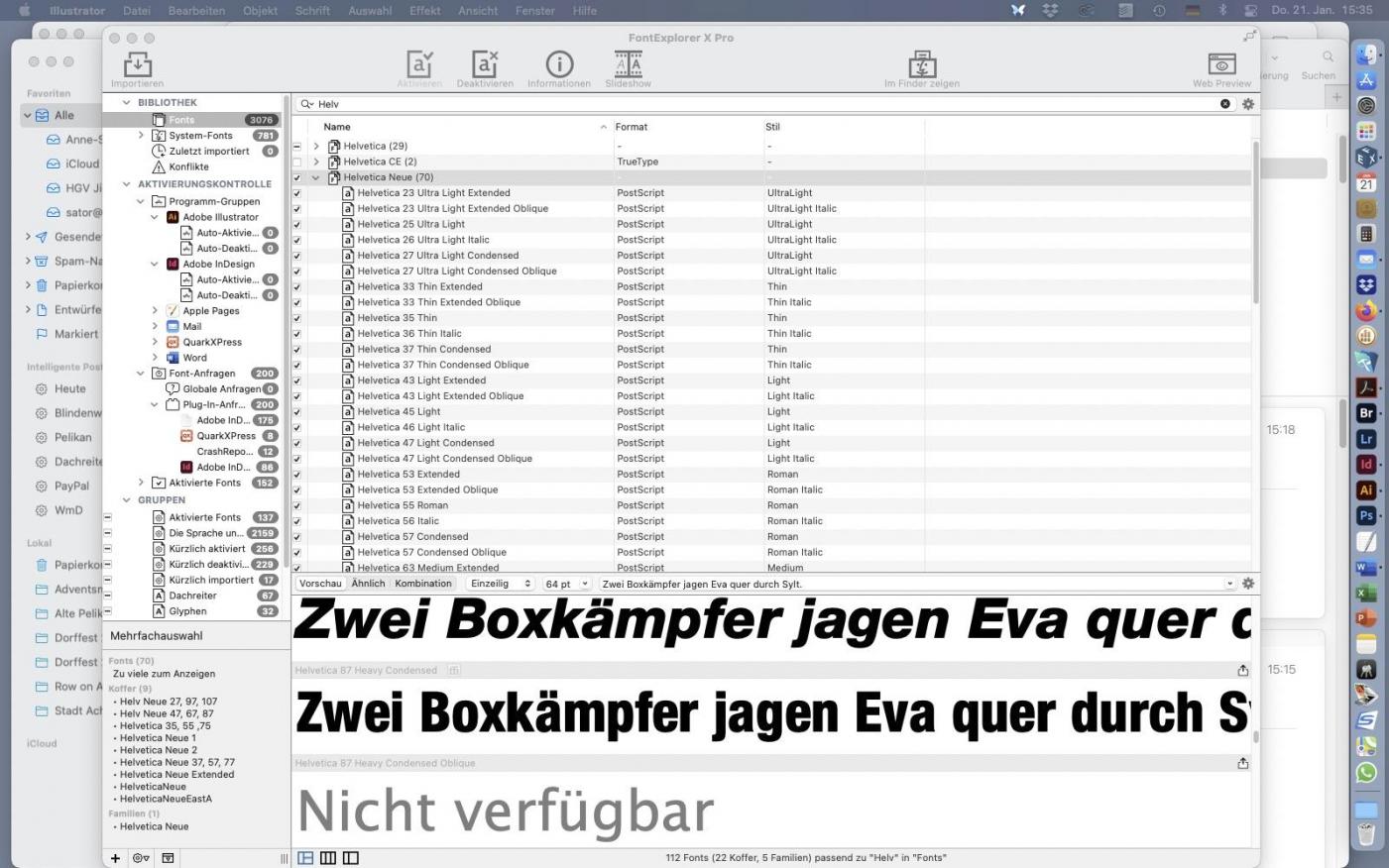Open Adobe Illustrator in the Dock
This screenshot has height=868, width=1389.
click(x=1366, y=489)
